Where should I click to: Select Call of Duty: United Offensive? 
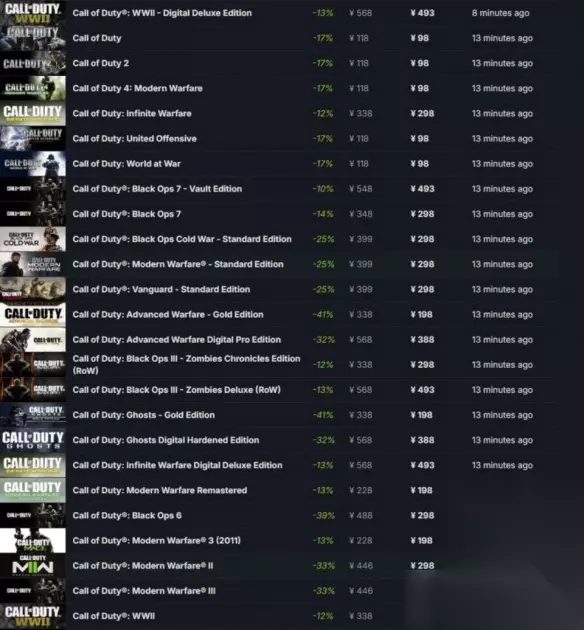(x=135, y=139)
